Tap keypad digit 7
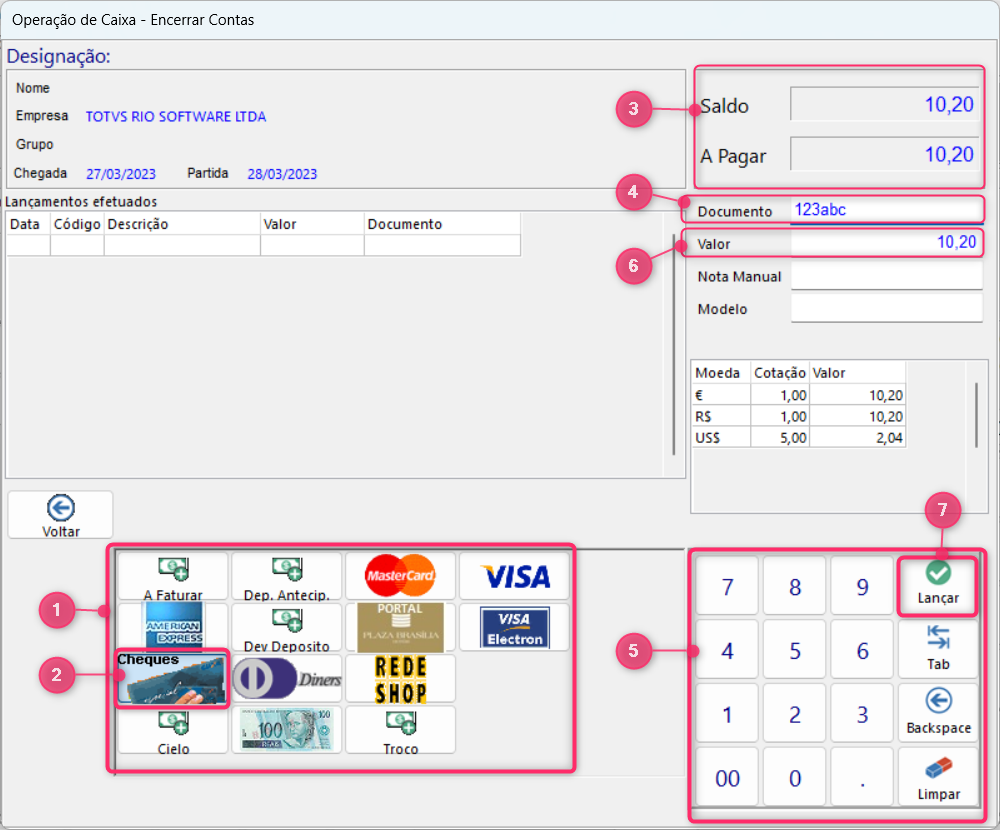Viewport: 1000px width, 830px height. click(727, 586)
